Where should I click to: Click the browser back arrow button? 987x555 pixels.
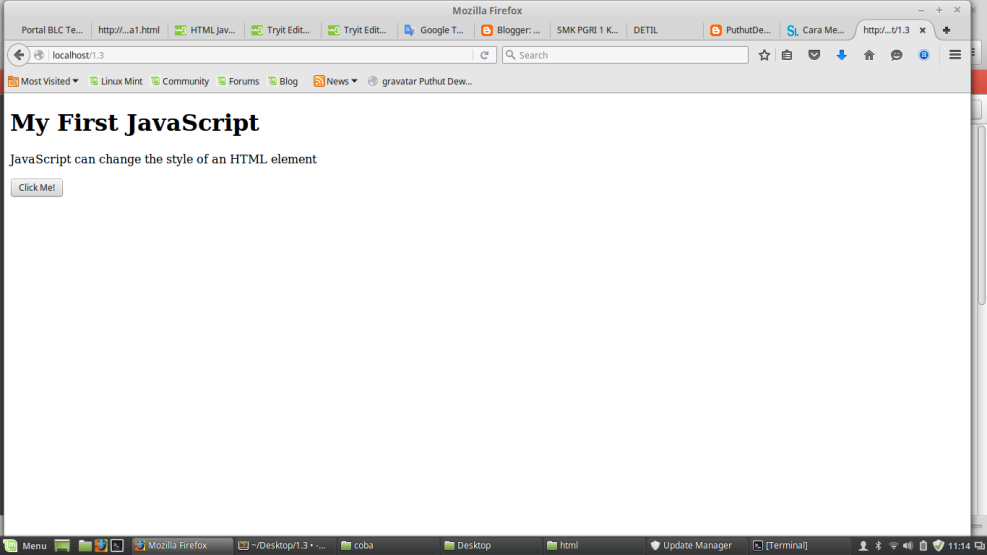(x=19, y=55)
